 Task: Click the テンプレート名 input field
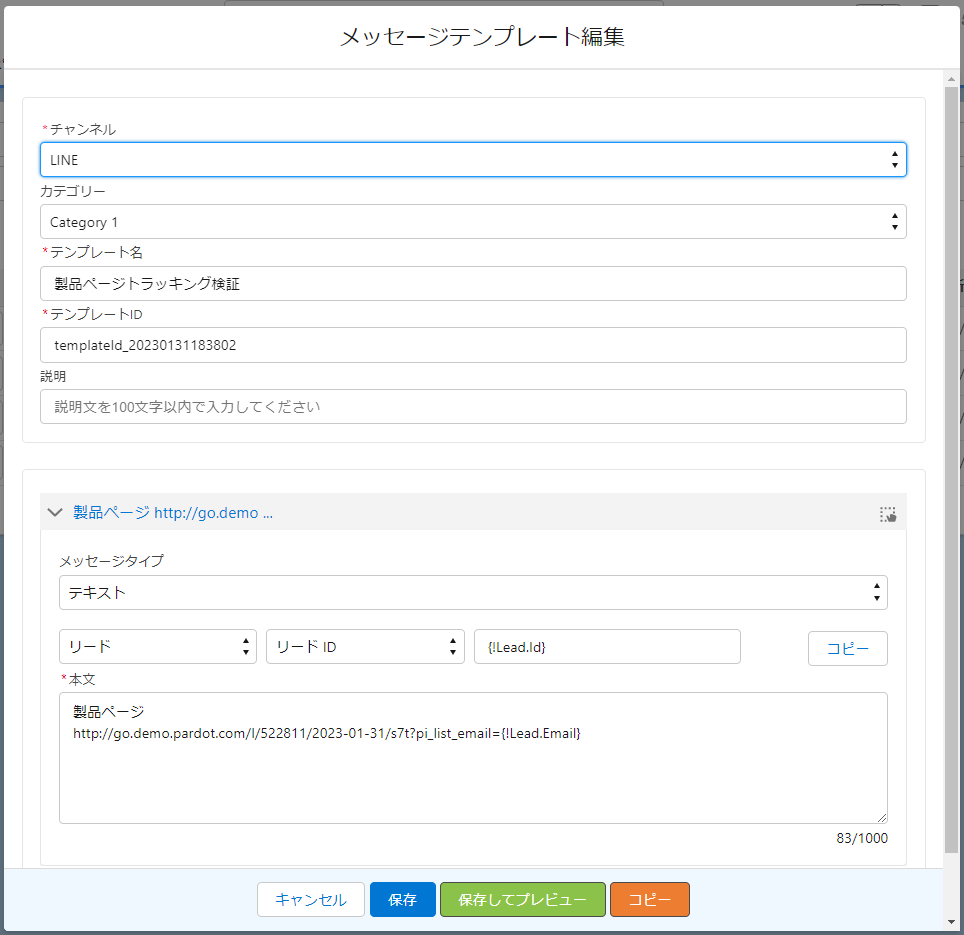(473, 283)
